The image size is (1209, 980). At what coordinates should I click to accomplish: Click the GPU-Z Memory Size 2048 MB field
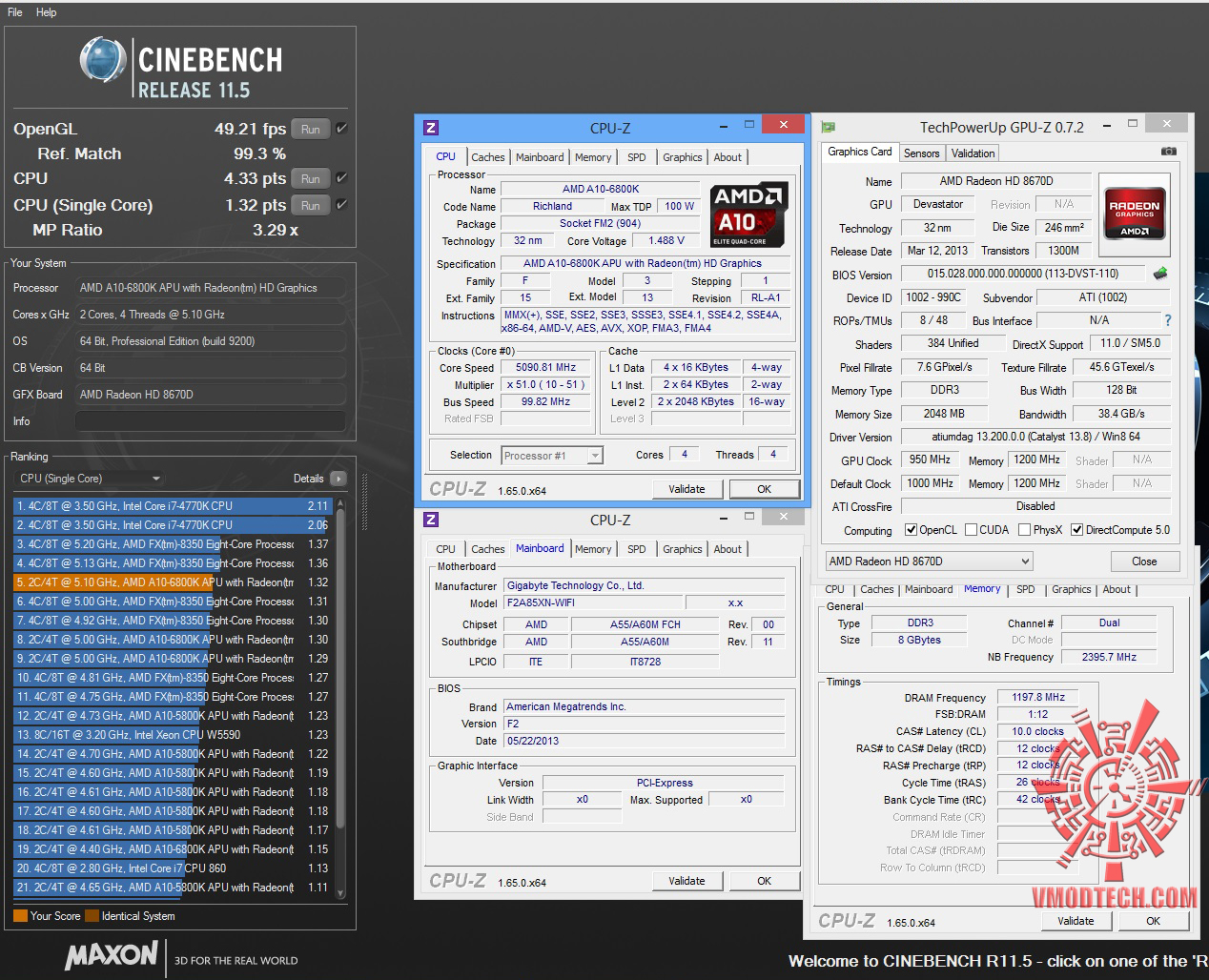pyautogui.click(x=944, y=414)
